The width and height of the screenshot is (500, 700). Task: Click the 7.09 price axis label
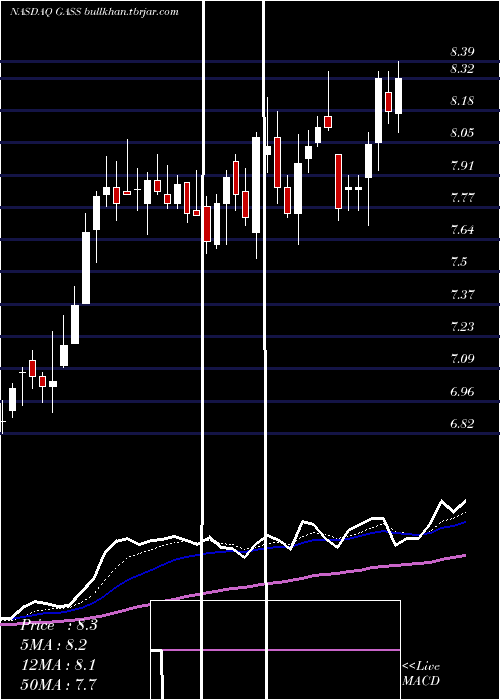(x=462, y=358)
